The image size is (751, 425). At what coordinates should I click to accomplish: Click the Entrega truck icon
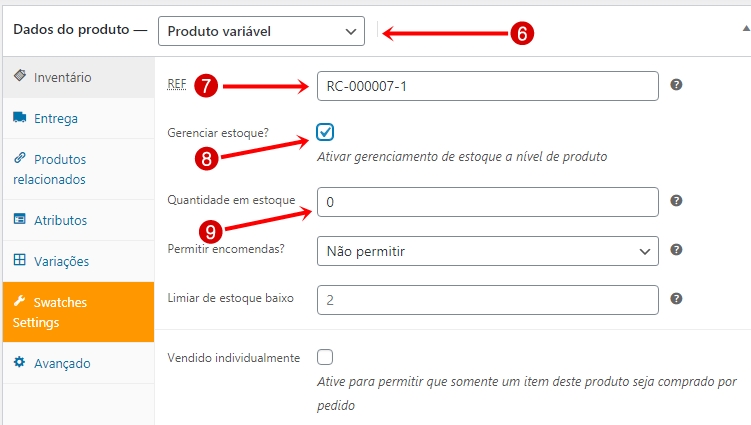pyautogui.click(x=20, y=117)
